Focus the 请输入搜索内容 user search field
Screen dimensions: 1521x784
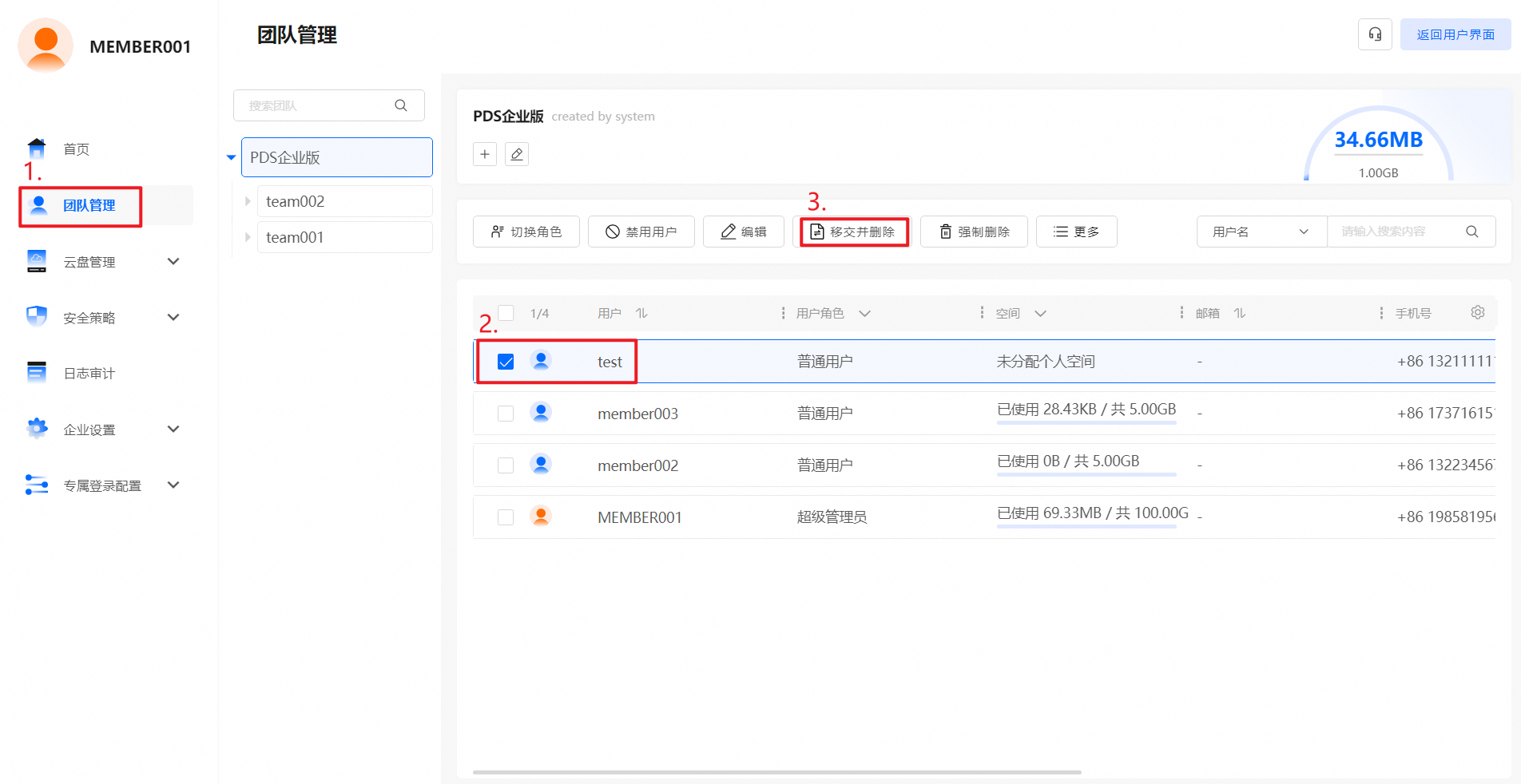(1412, 232)
